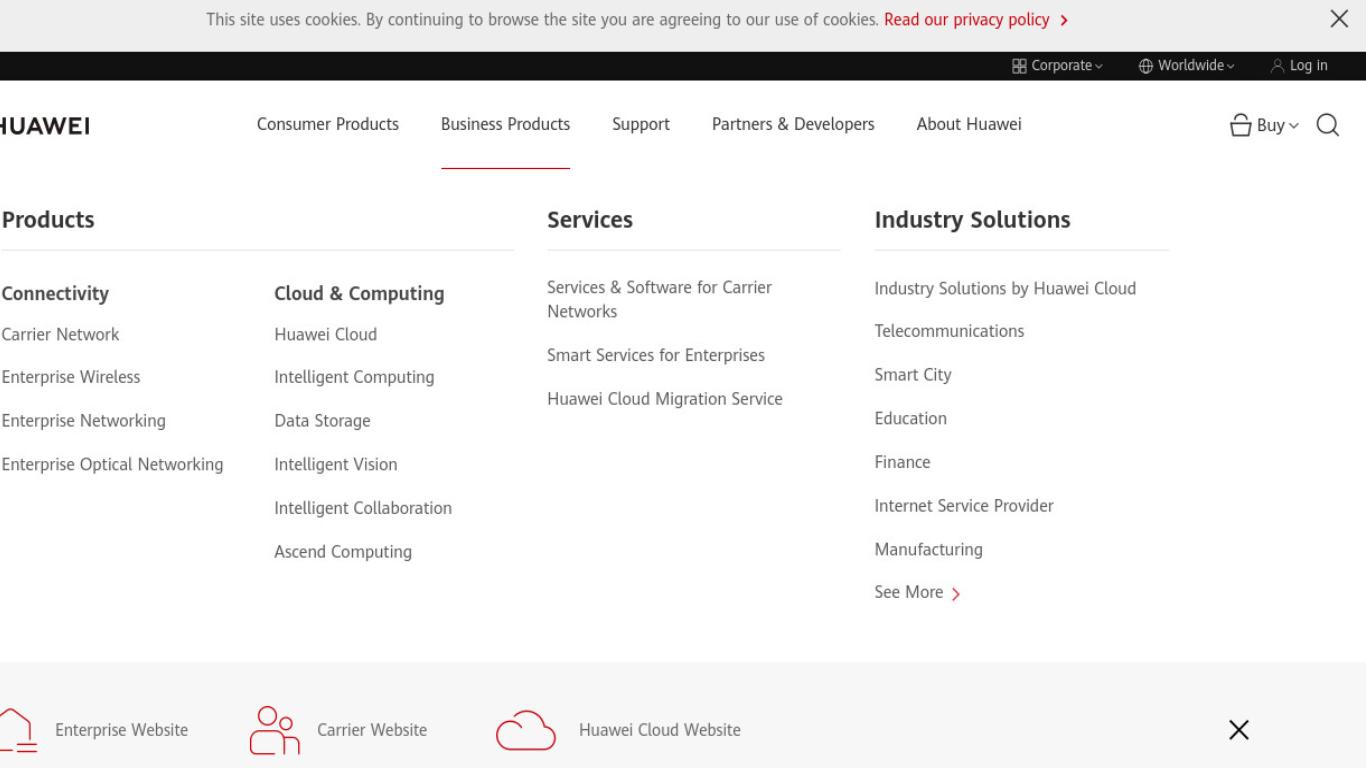Open Education industry link

911,419
